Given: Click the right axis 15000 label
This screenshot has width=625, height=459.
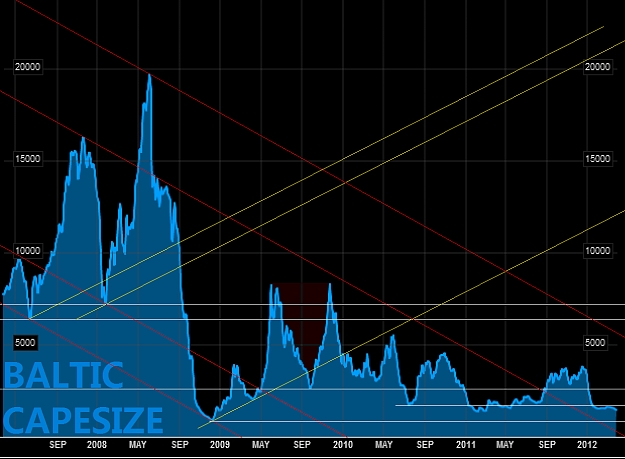Looking at the screenshot, I should point(597,159).
